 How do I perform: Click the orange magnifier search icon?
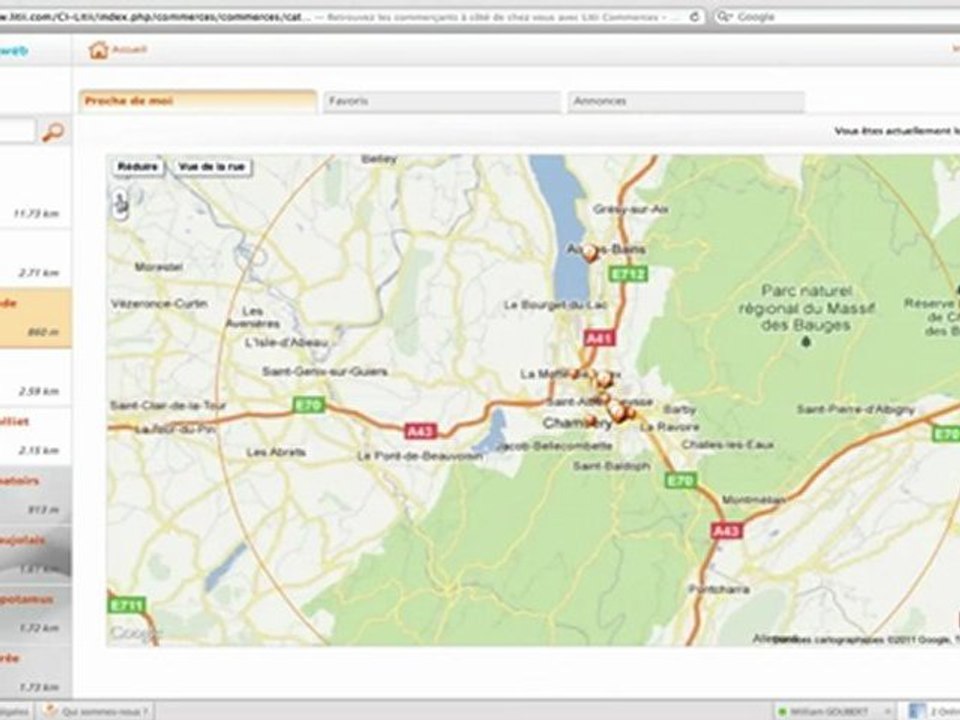pyautogui.click(x=53, y=132)
